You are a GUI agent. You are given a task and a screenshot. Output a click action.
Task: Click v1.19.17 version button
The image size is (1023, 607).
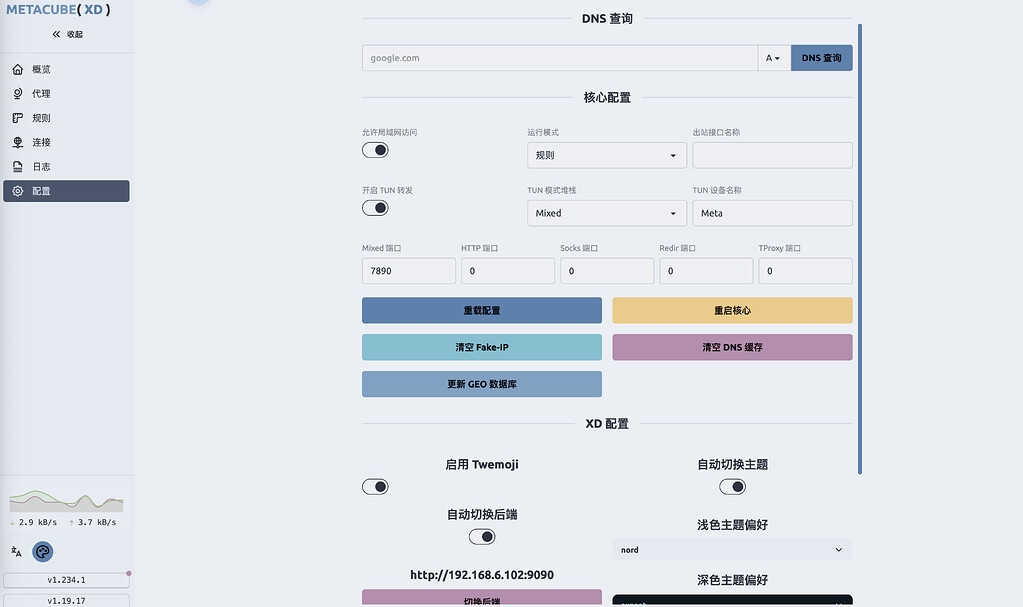coord(67,600)
